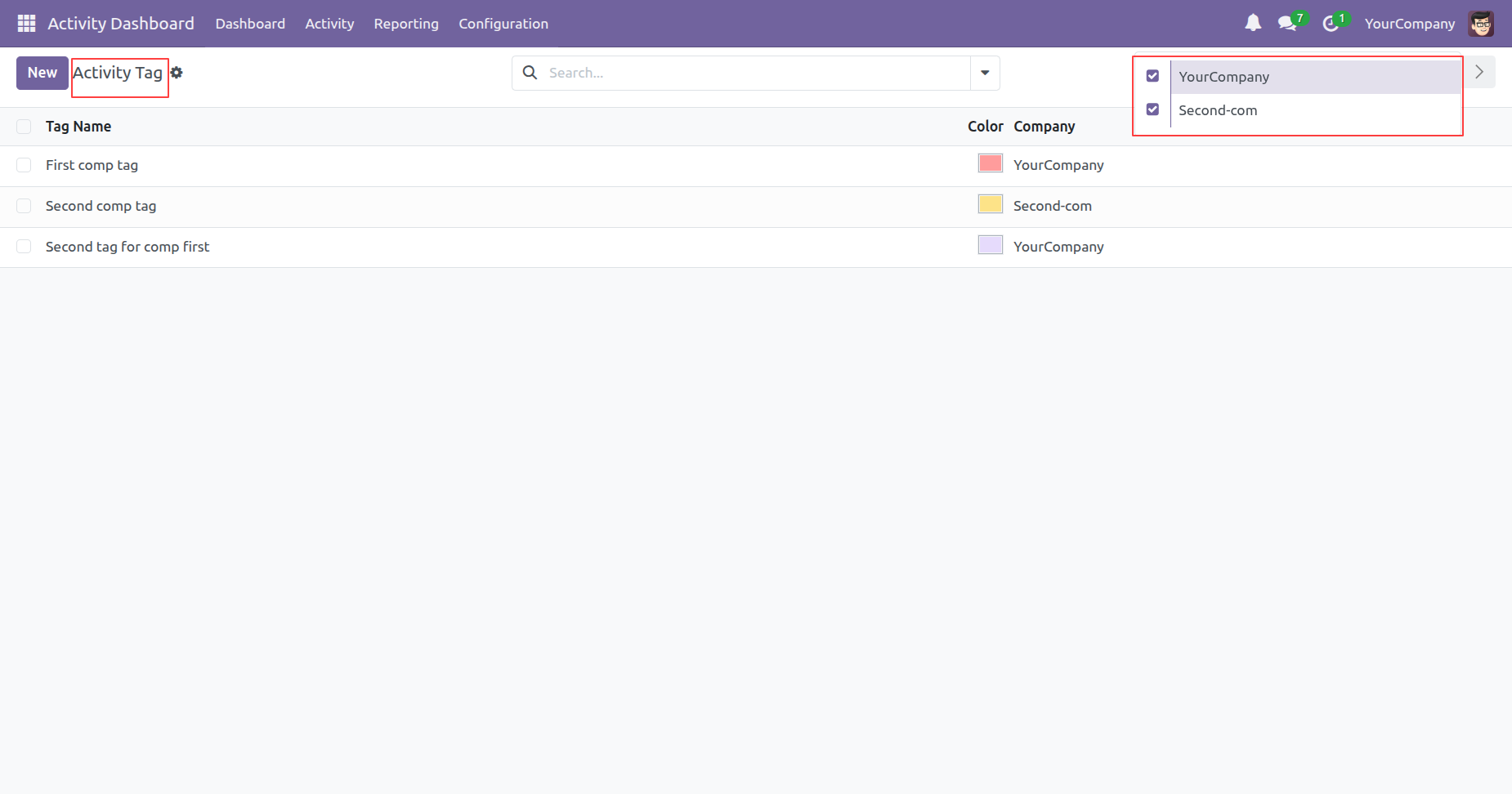Click YourCompany cell in Second tag for comp first row
This screenshot has height=794, width=1512.
point(1058,247)
